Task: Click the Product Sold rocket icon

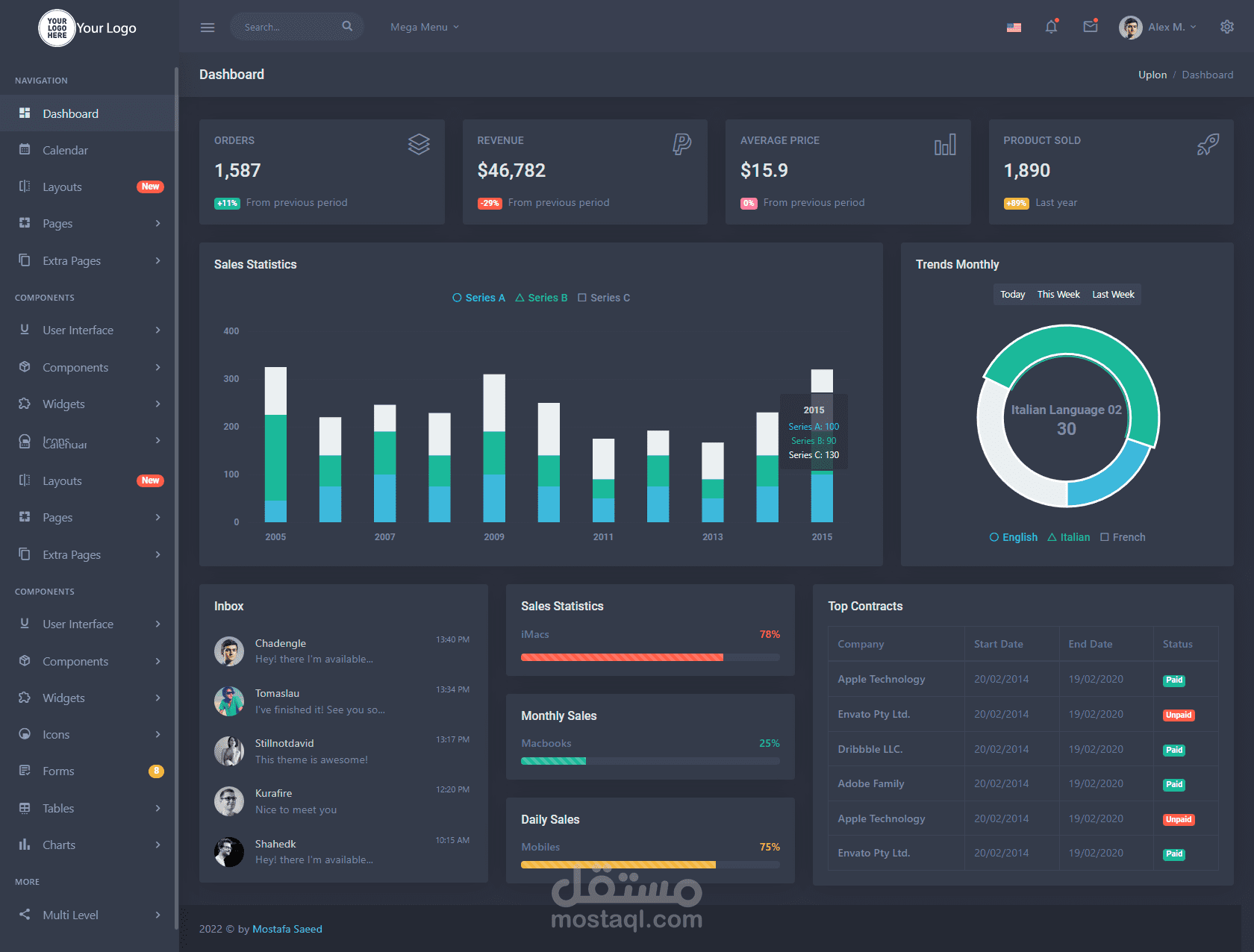Action: point(1208,144)
